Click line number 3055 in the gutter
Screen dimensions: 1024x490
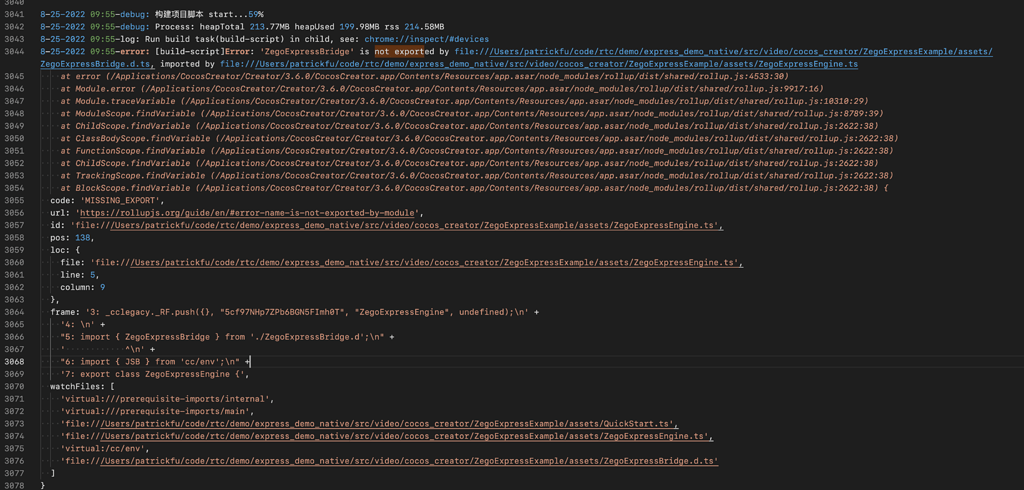(14, 200)
